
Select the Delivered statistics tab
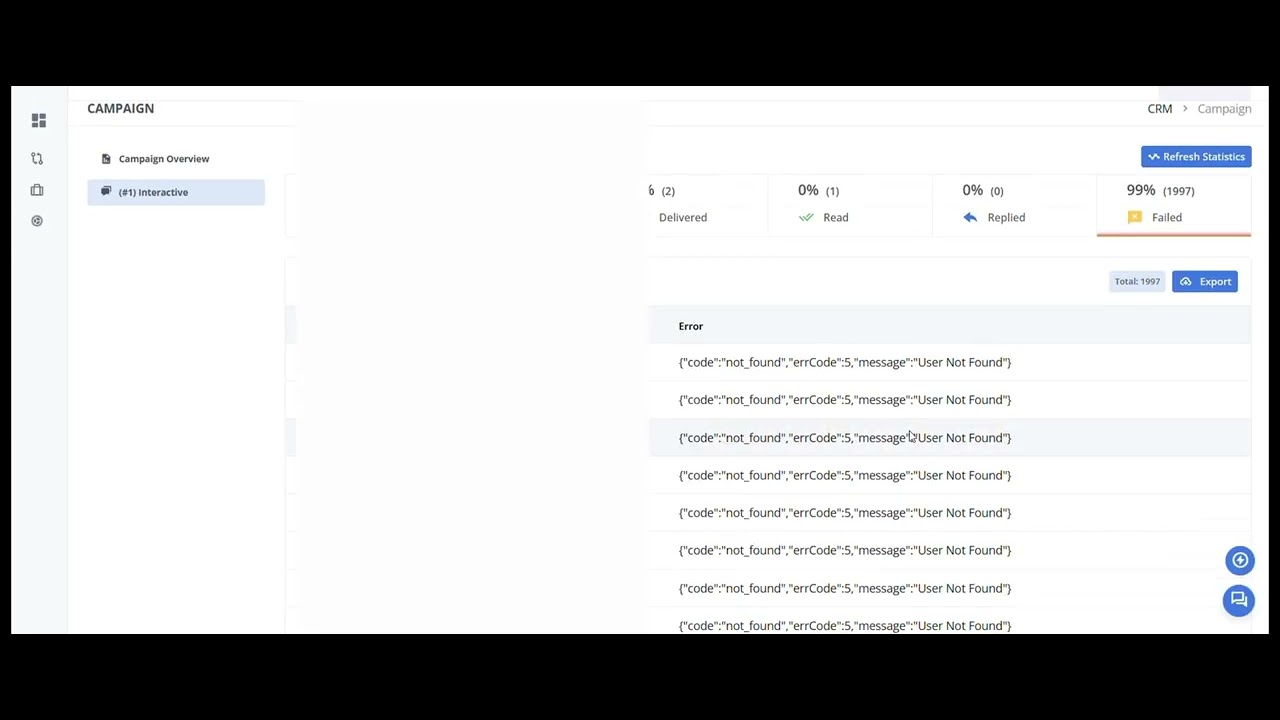[x=707, y=204]
